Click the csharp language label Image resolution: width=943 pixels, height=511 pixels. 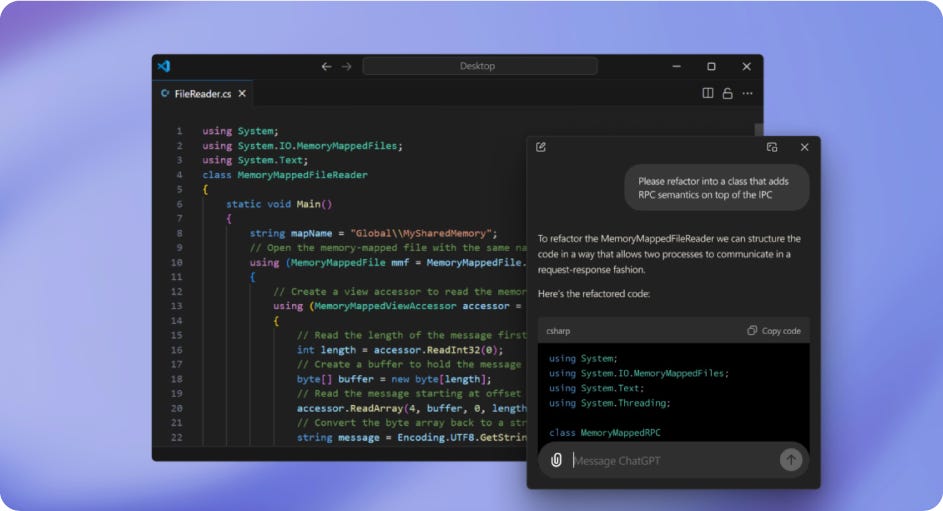tap(558, 331)
